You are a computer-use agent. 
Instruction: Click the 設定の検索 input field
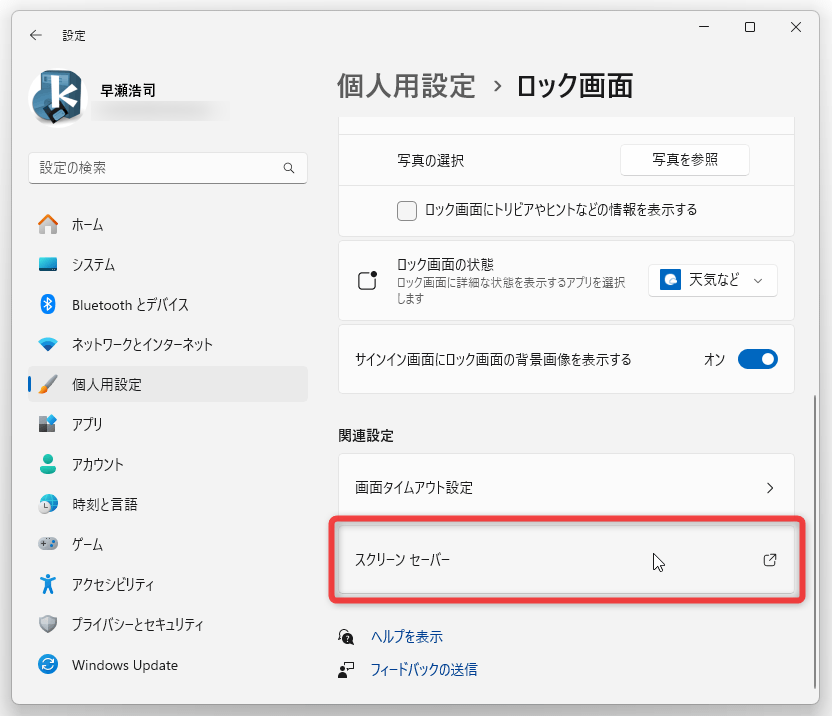click(x=168, y=168)
